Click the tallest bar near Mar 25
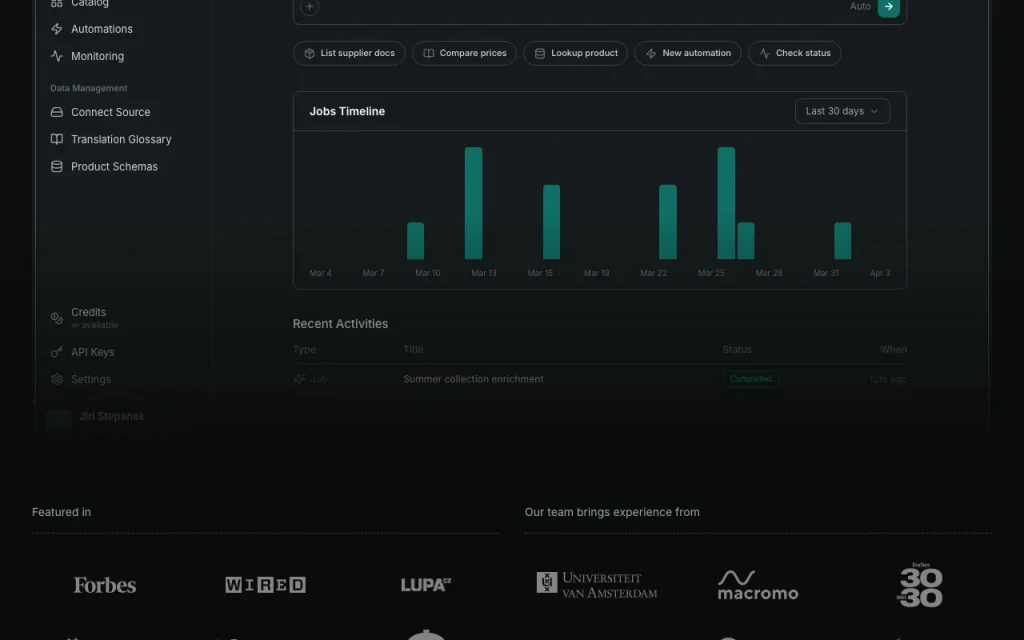The height and width of the screenshot is (640, 1024). click(726, 203)
